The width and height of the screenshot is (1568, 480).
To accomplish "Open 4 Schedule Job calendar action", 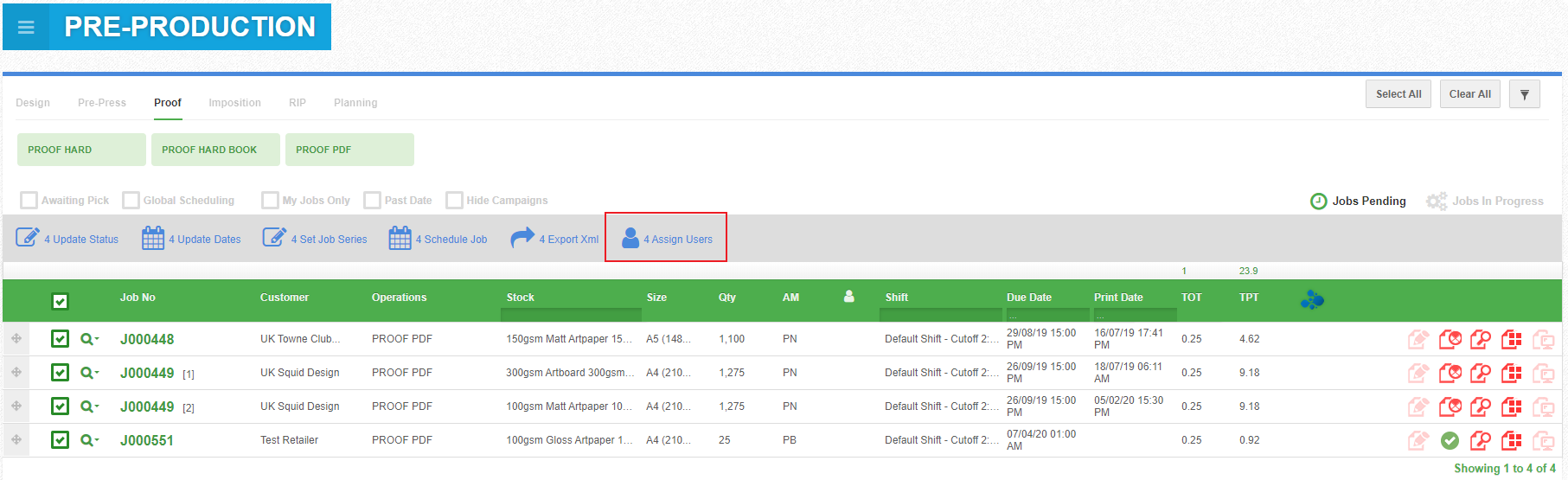I will (438, 239).
